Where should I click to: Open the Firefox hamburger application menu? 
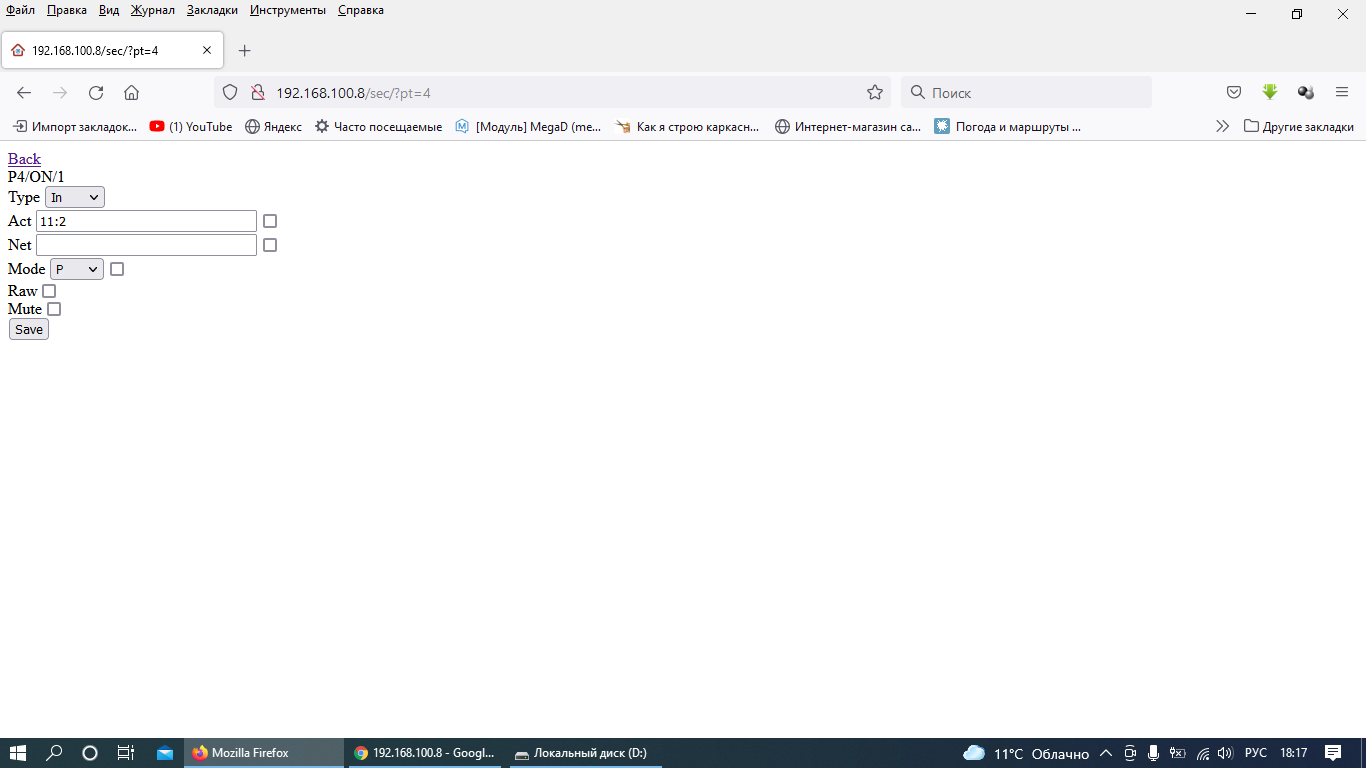pos(1342,93)
